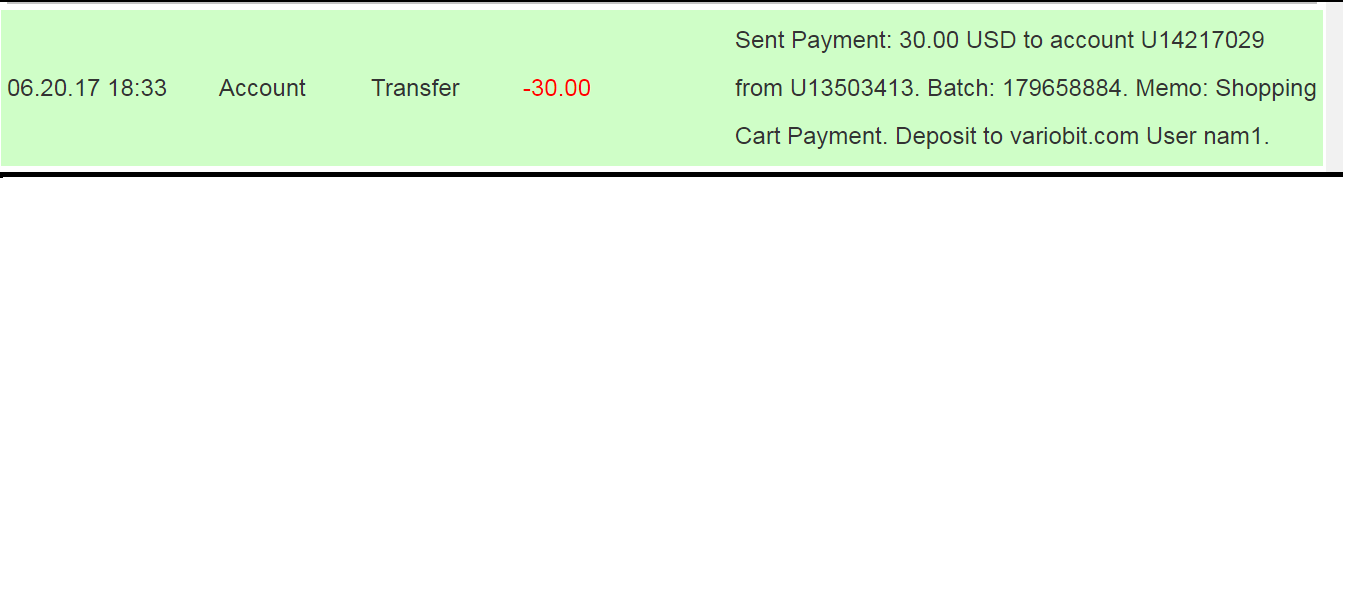Click the batch number 179658884
The width and height of the screenshot is (1360, 603).
1062,88
